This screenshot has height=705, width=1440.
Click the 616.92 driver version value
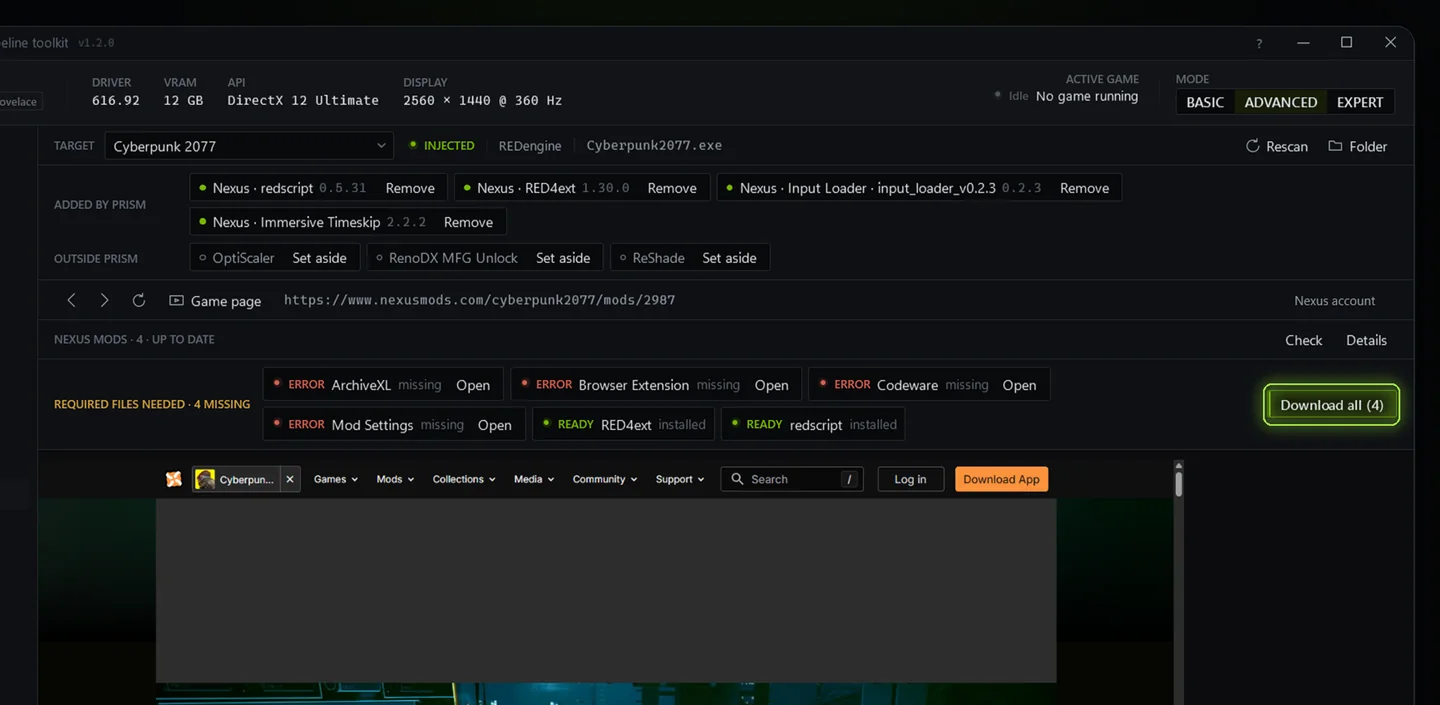pos(116,100)
